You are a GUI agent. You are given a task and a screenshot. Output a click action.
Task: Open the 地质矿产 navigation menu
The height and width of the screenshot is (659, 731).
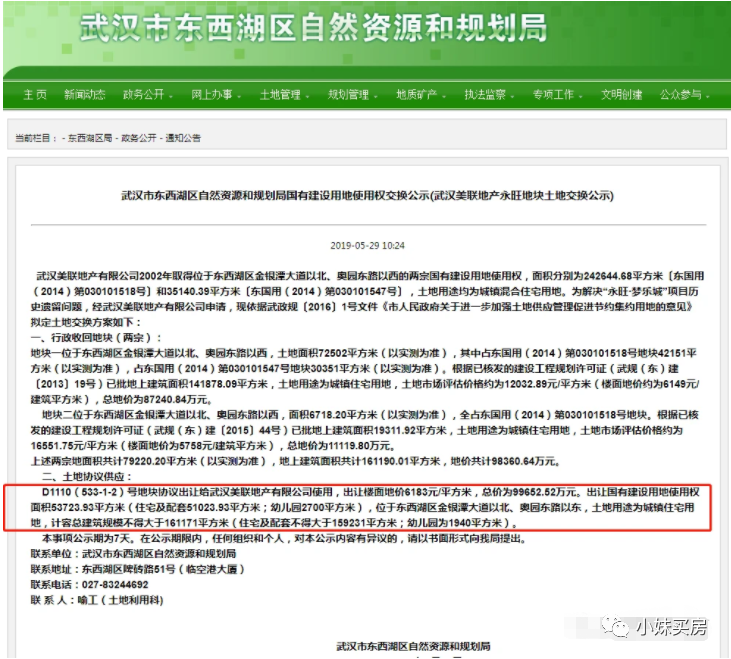coord(417,95)
